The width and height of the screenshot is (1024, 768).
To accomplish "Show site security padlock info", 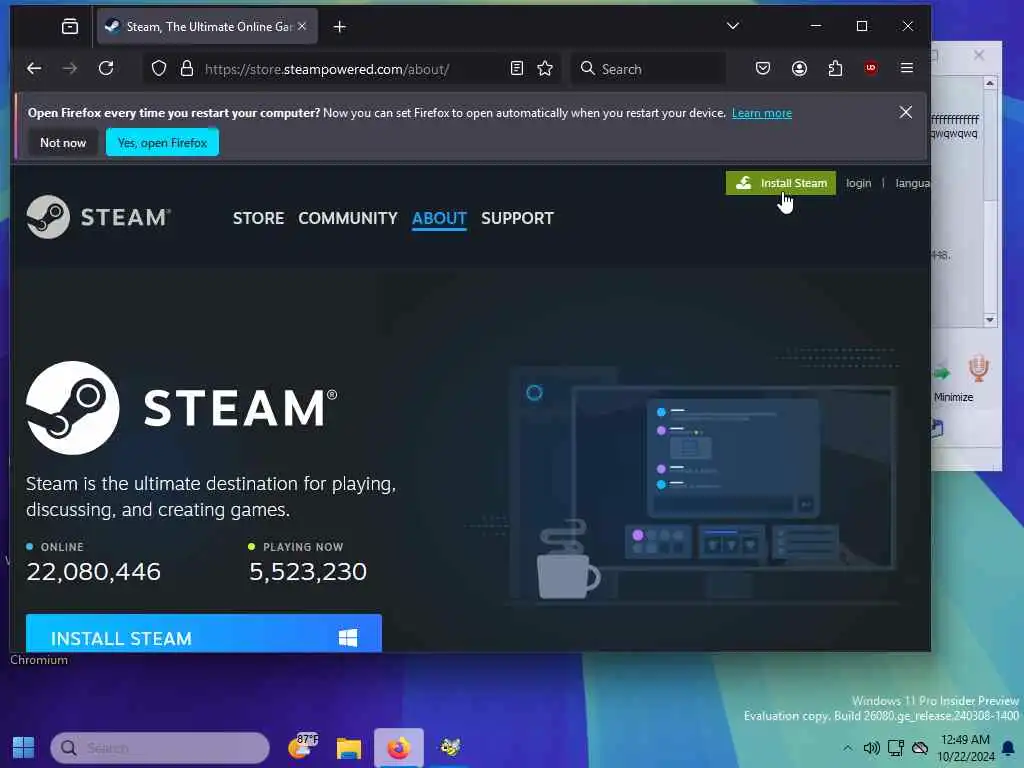I will [187, 69].
